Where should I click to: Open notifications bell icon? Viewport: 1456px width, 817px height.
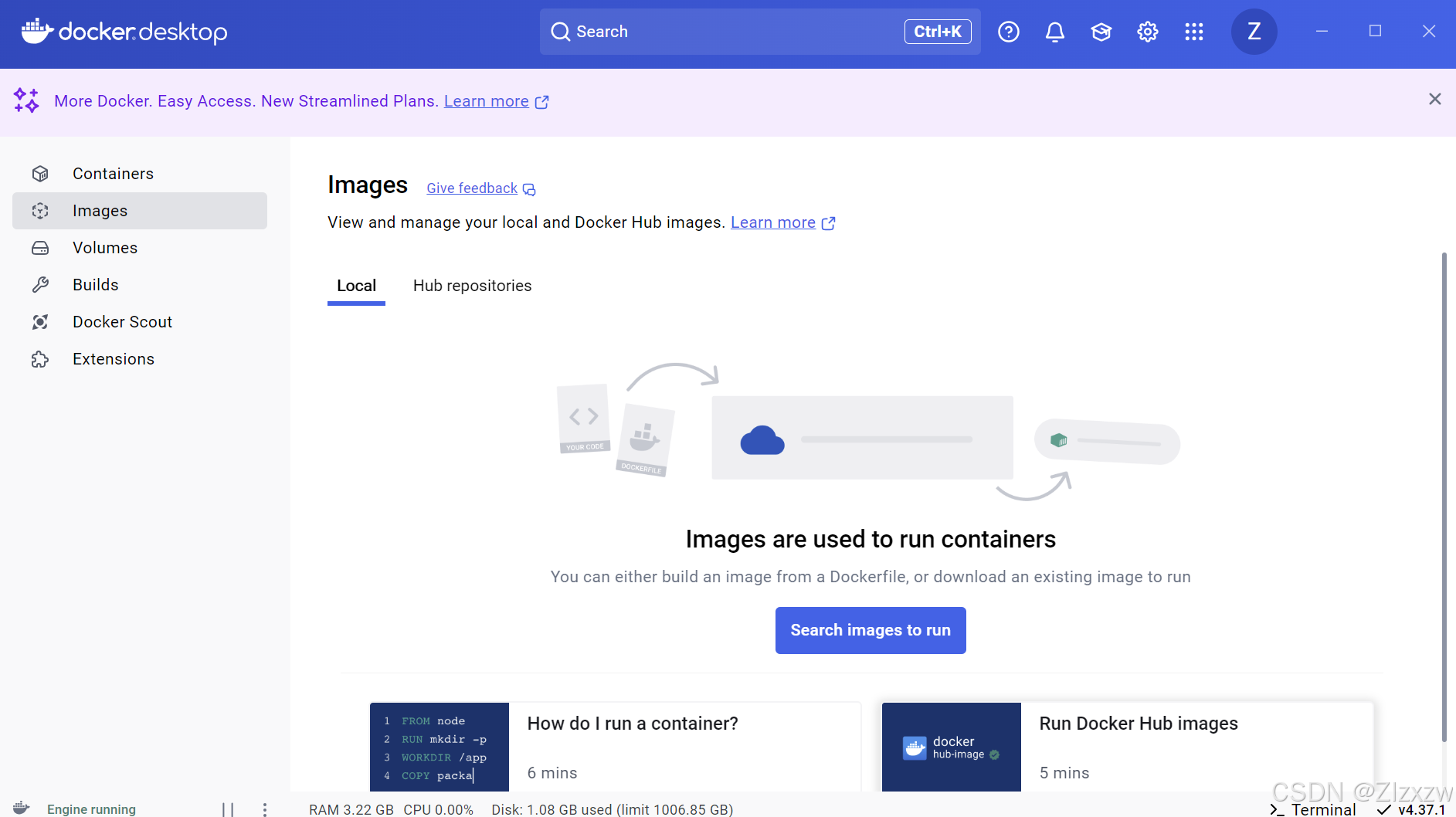[x=1055, y=32]
